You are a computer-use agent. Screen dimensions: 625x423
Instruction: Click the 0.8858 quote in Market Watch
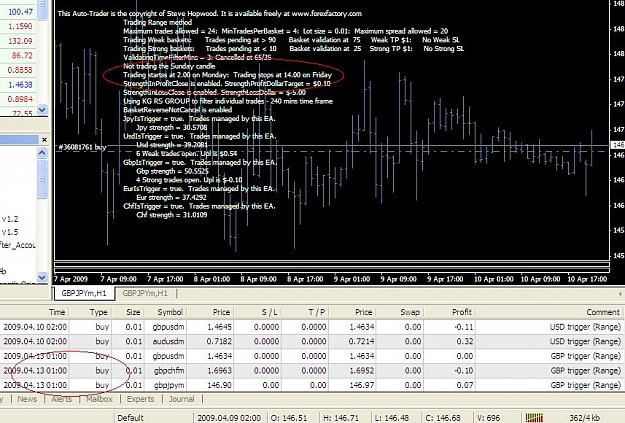(20, 70)
